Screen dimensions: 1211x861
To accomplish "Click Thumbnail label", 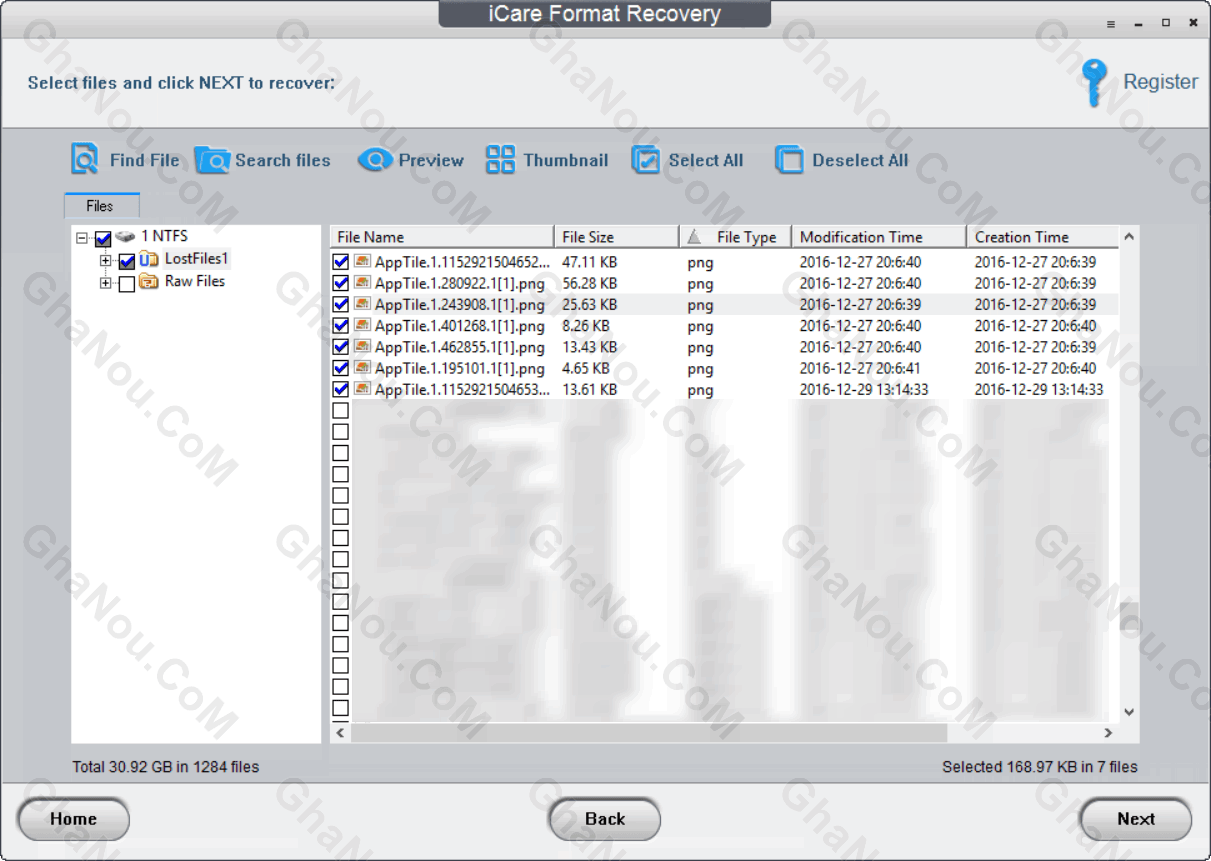I will point(566,160).
